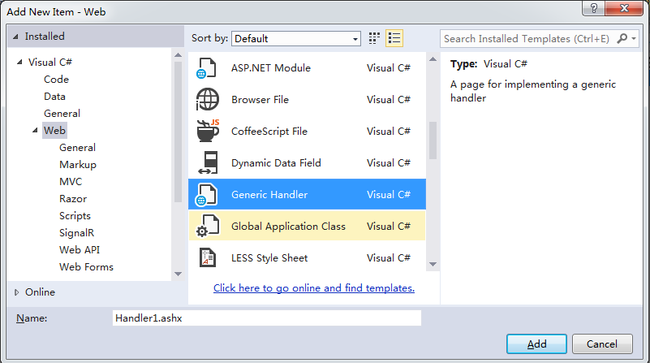Switch to small icons grid view
The height and width of the screenshot is (363, 650).
click(x=374, y=39)
